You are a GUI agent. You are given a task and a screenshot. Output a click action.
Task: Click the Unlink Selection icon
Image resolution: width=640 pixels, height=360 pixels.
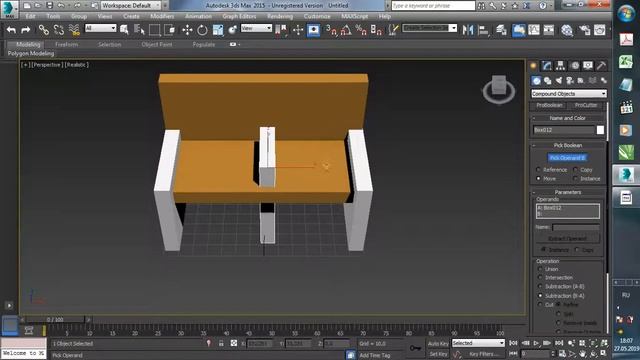point(59,30)
